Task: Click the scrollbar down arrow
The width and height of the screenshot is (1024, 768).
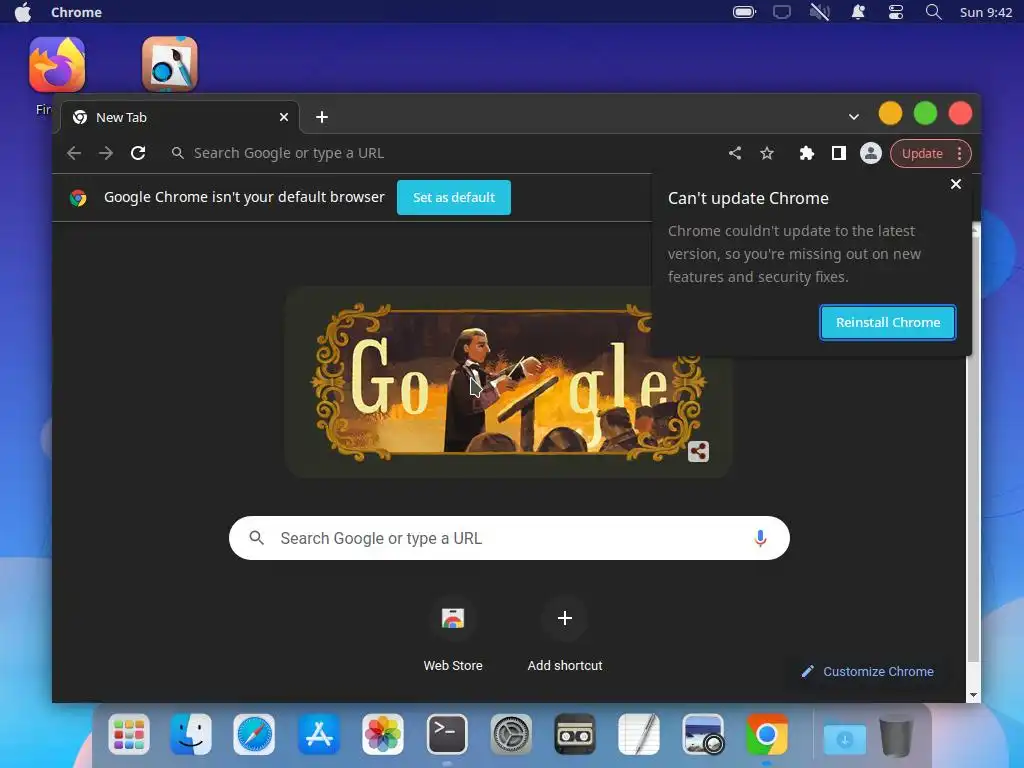Action: pos(974,696)
